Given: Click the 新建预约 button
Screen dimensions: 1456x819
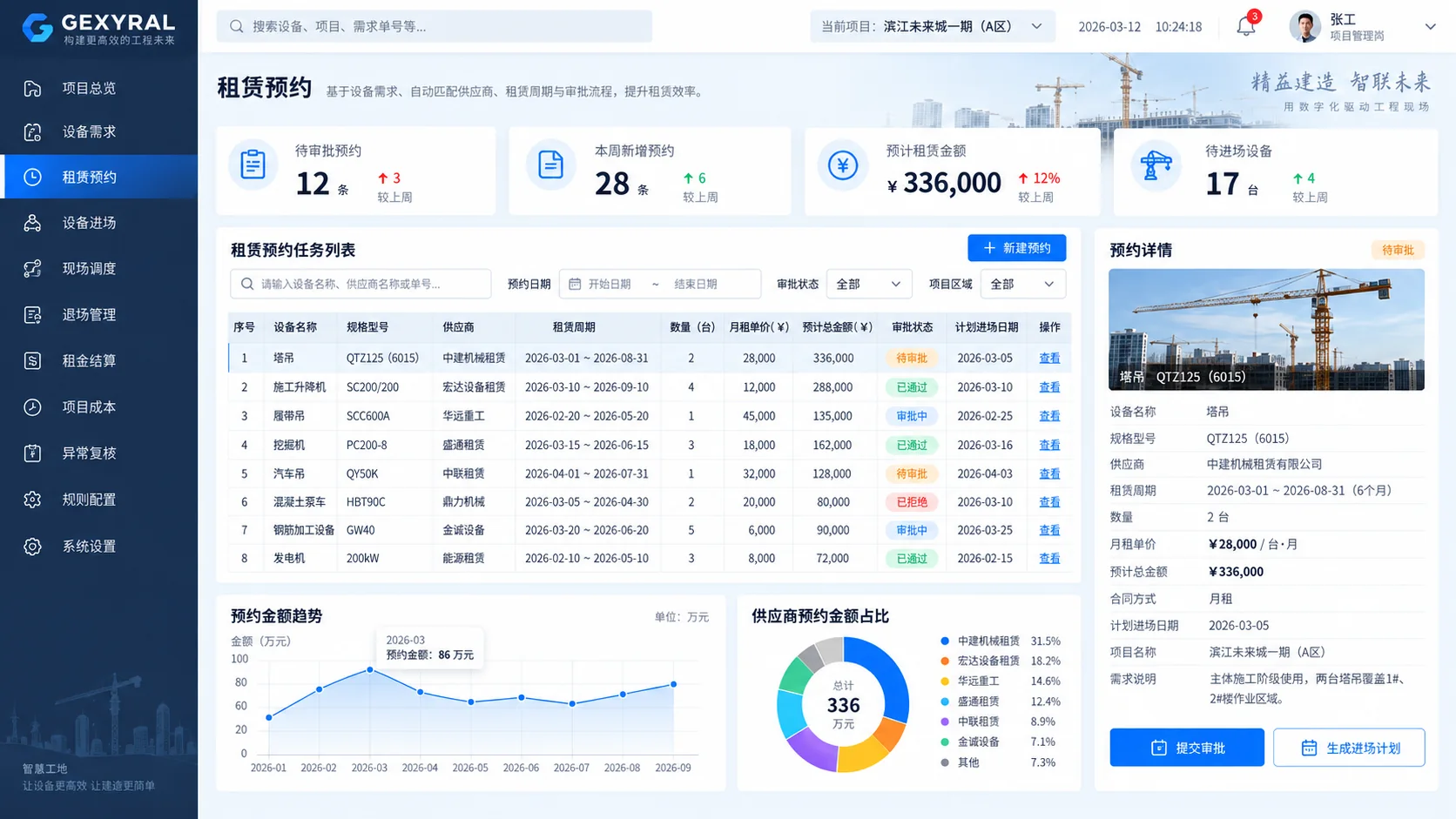Looking at the screenshot, I should coord(1016,248).
